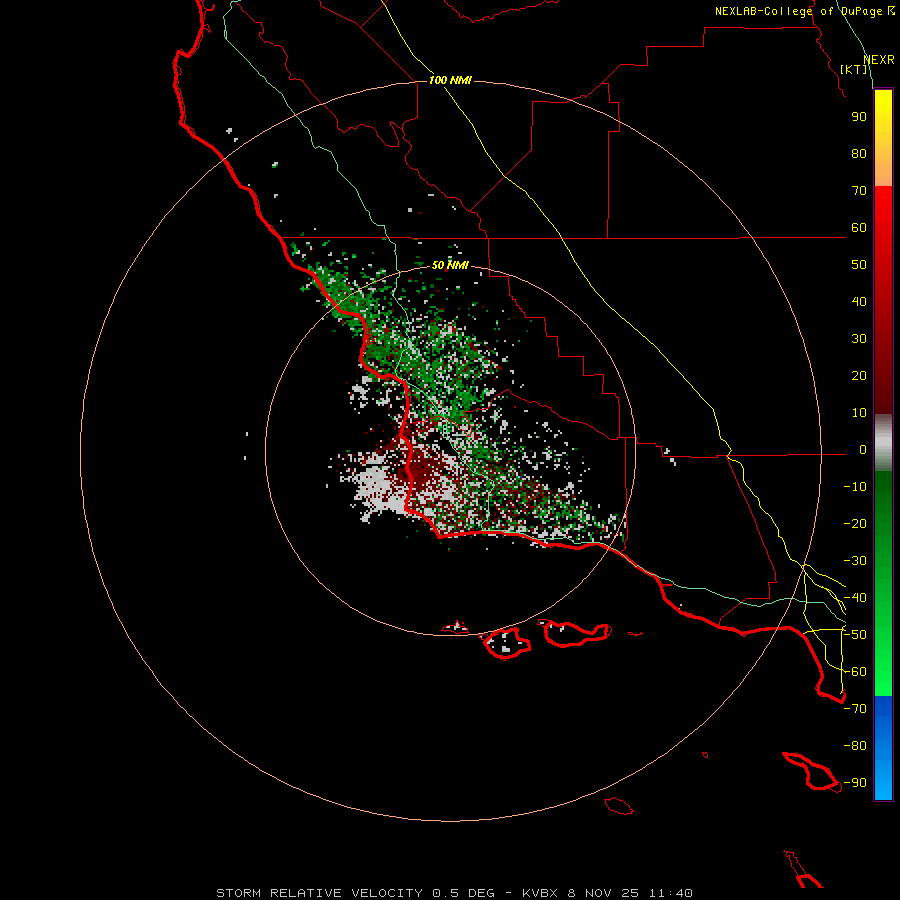Image resolution: width=900 pixels, height=900 pixels.
Task: Click the positive 70 label on the velocity scale
Action: (x=859, y=191)
